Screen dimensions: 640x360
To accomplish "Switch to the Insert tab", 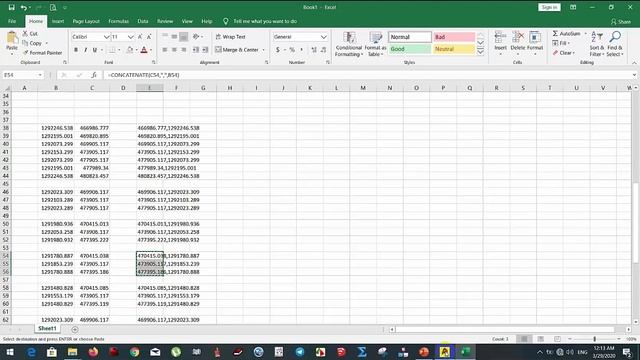I will [58, 21].
